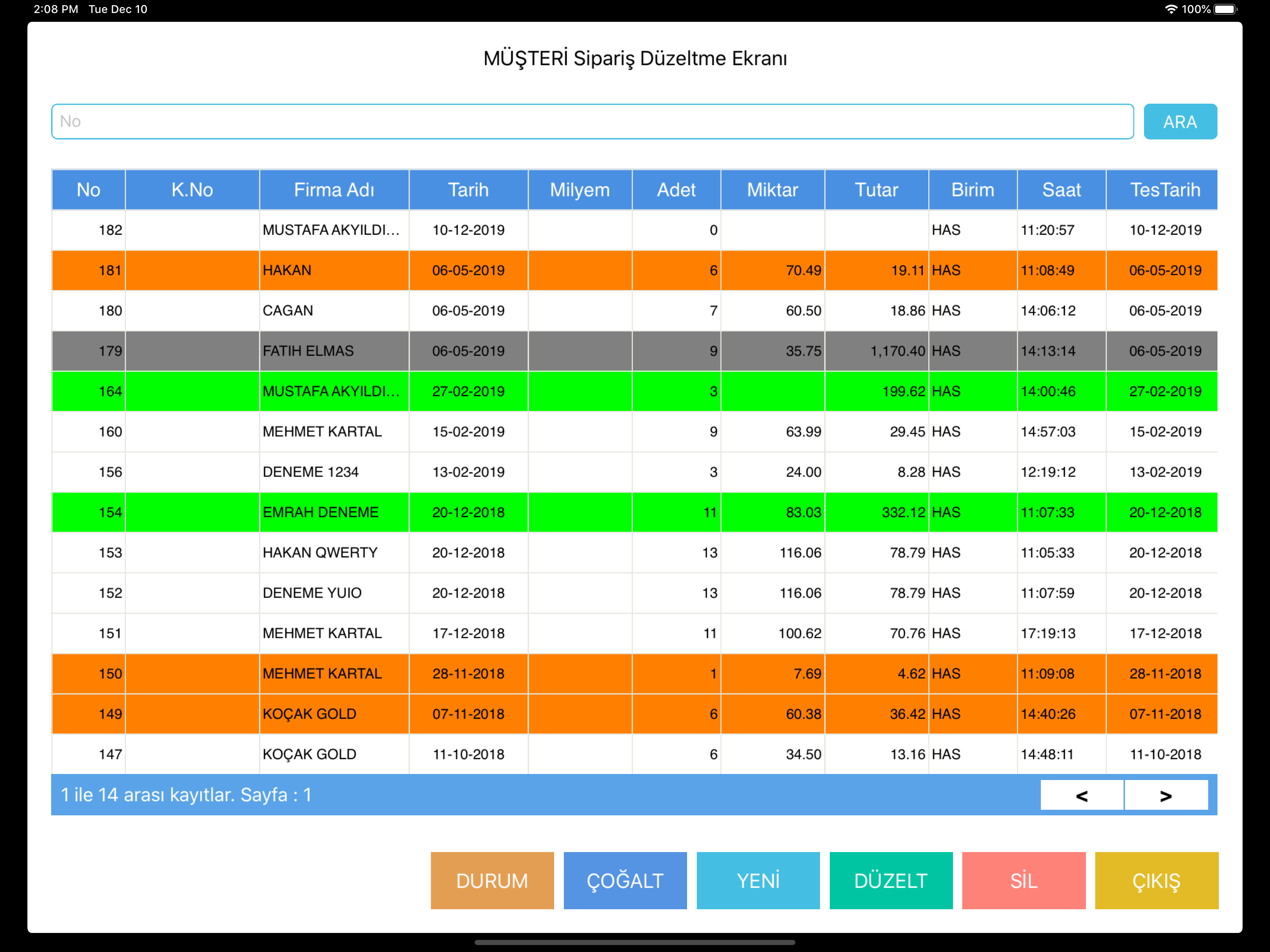Delete the order with SİL button
The height and width of the screenshot is (952, 1270).
click(1024, 881)
